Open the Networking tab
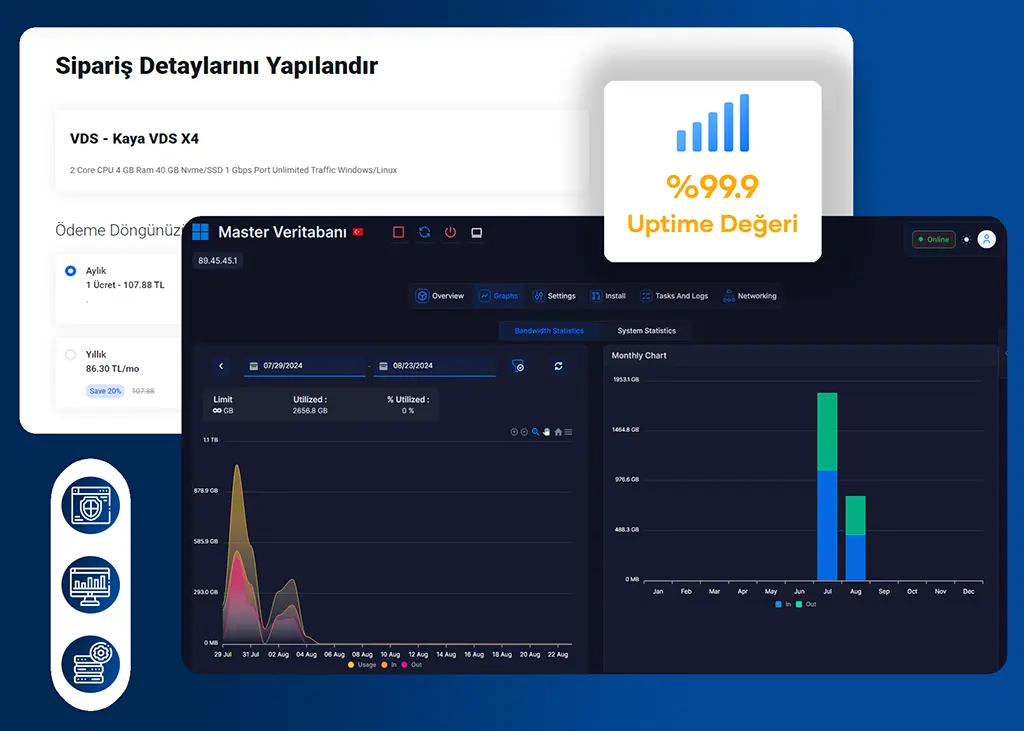This screenshot has height=731, width=1024. pyautogui.click(x=749, y=296)
